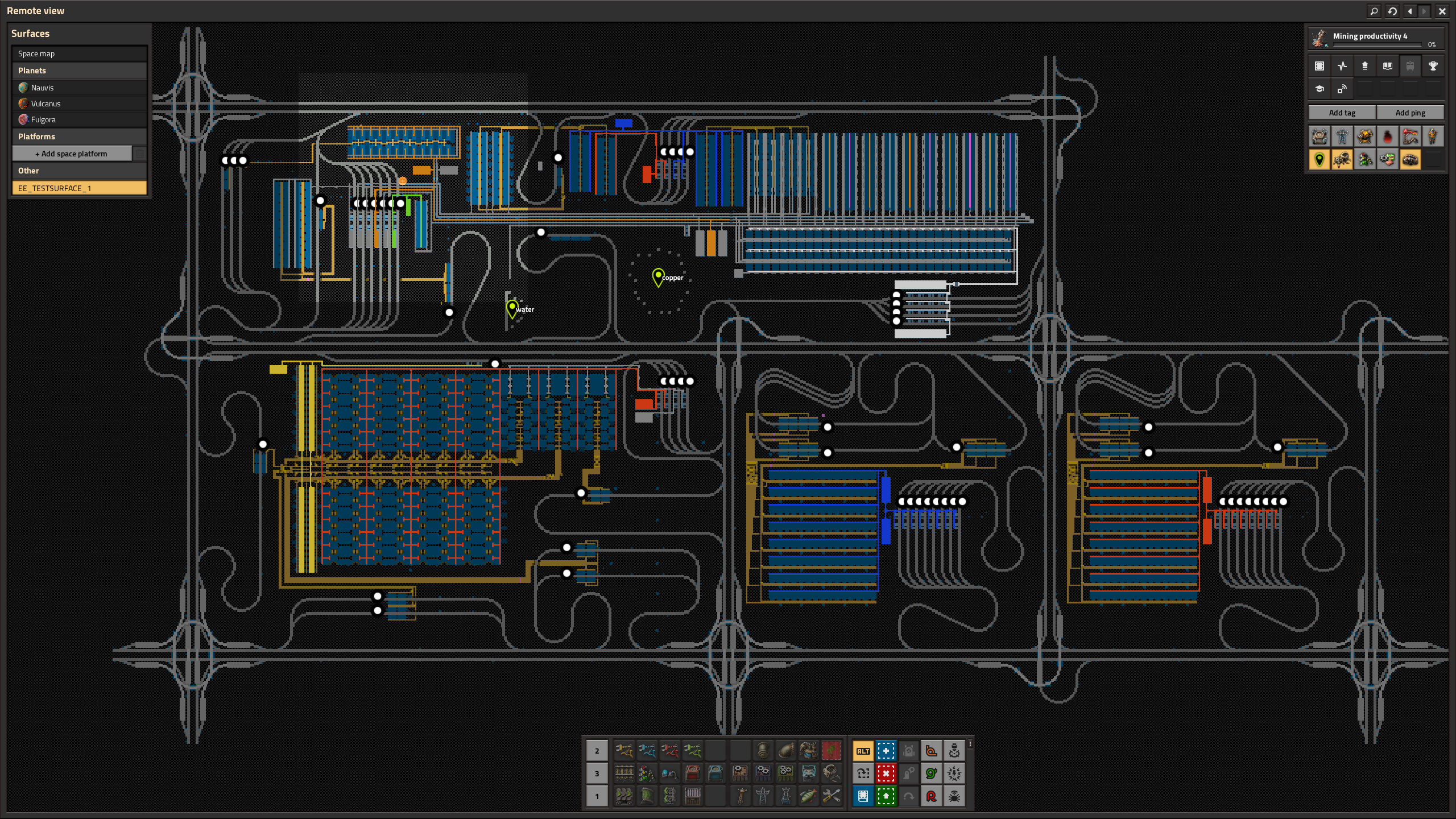Pick the repair pack from quickbar

tap(832, 796)
